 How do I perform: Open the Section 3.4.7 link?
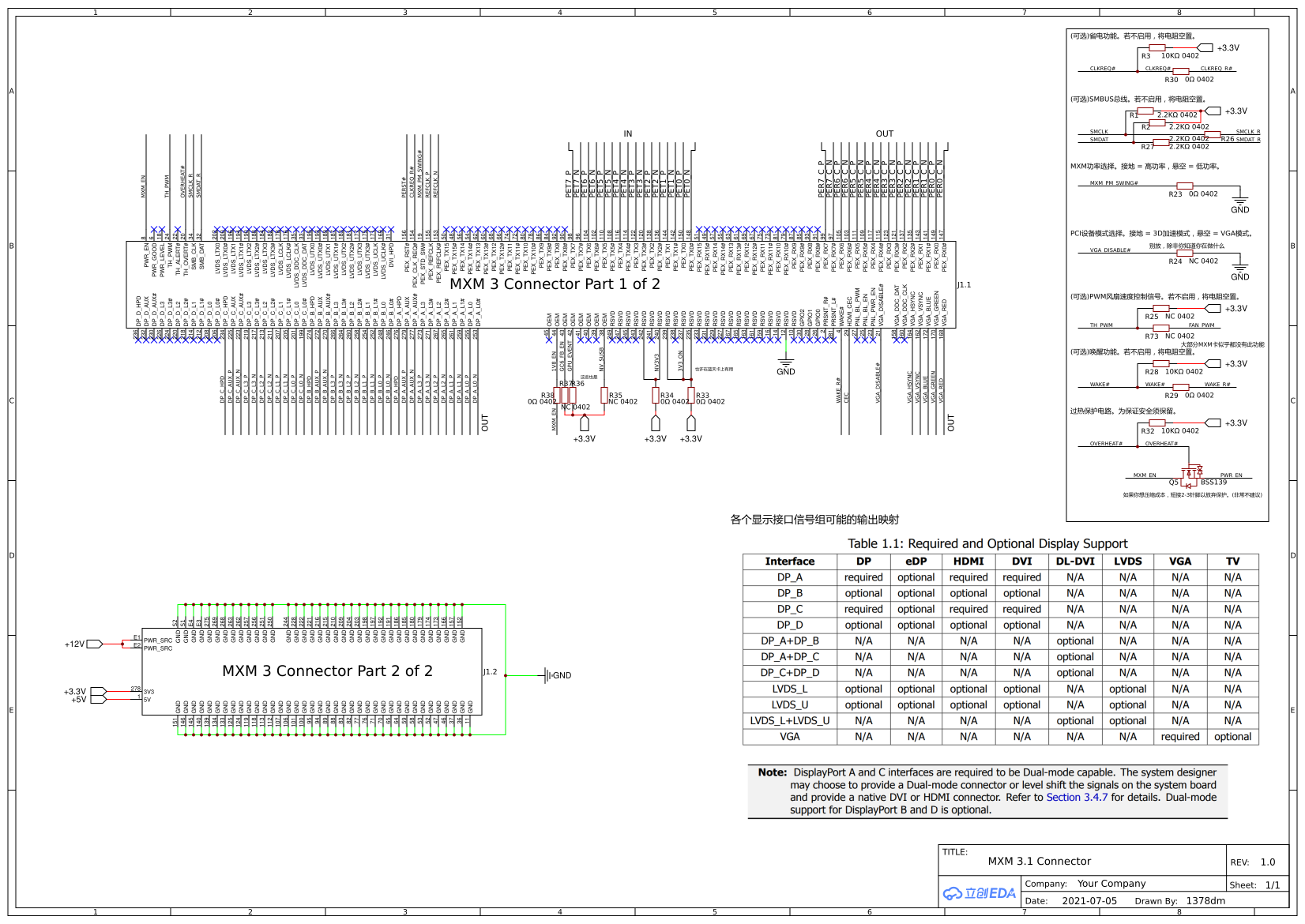pos(1077,798)
